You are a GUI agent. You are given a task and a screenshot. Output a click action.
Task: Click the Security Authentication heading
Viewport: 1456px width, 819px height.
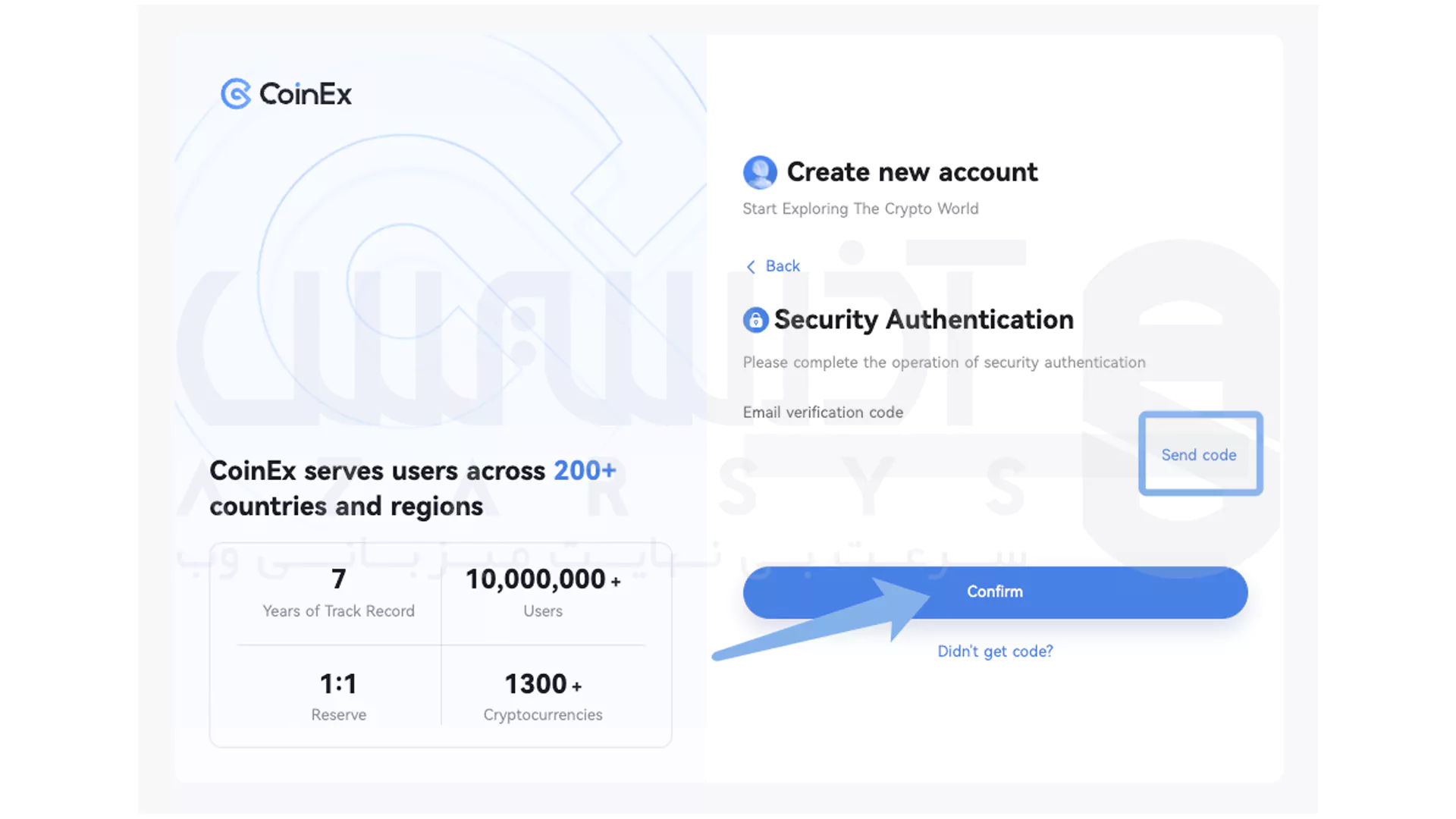924,319
